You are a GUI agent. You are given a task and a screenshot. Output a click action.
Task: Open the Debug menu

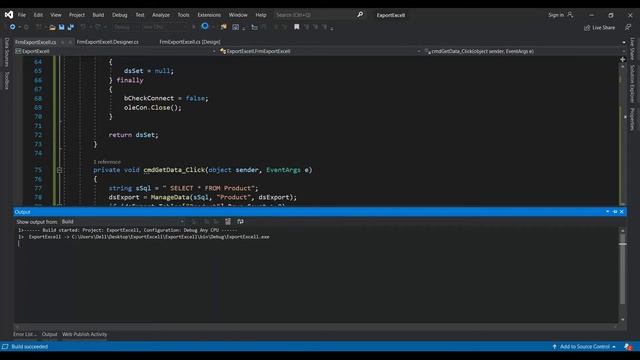tap(120, 15)
